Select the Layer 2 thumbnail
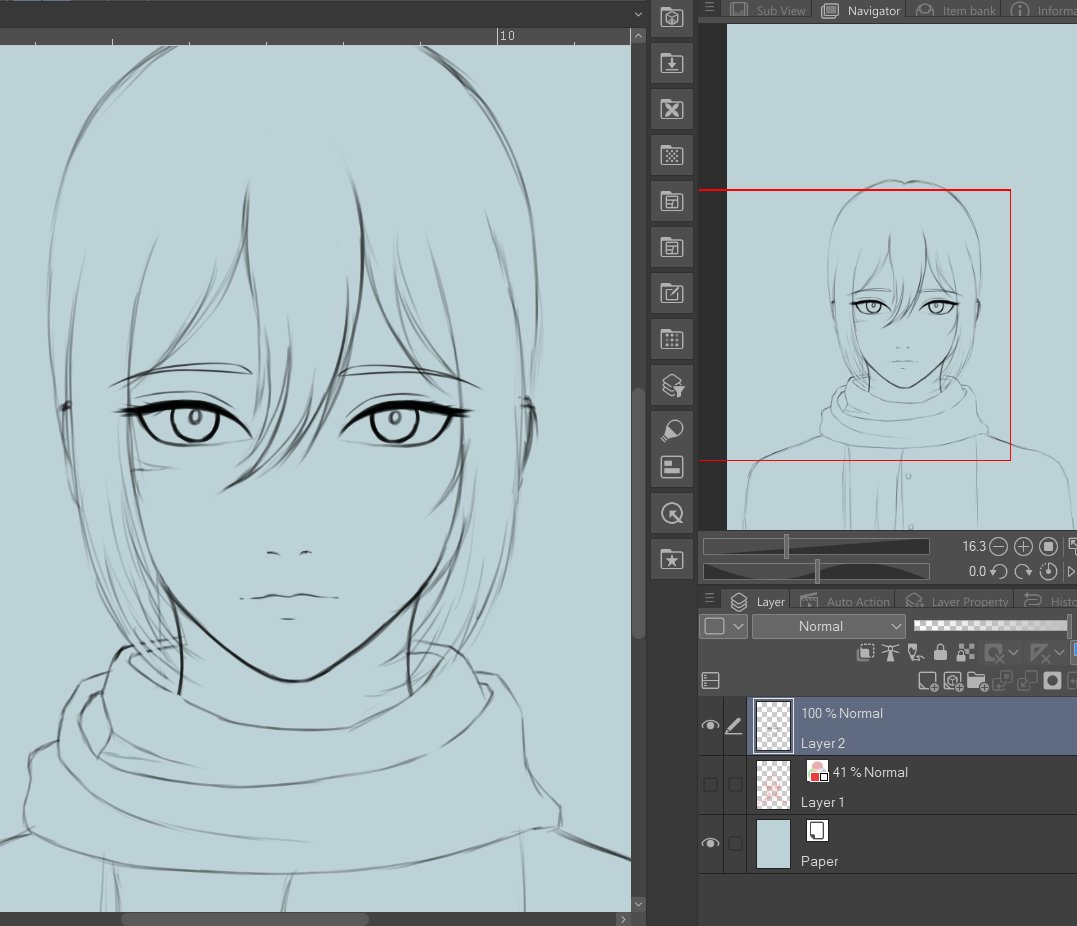 (x=773, y=726)
